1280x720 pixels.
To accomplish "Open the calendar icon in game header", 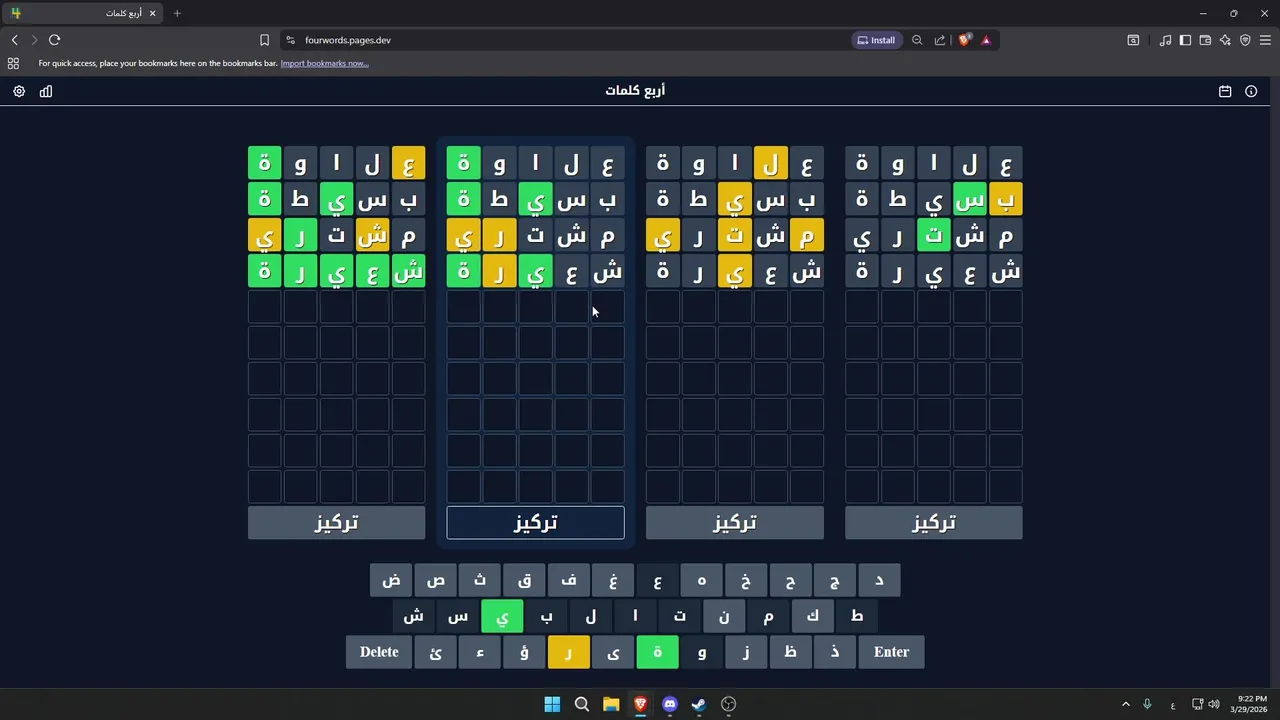I will pyautogui.click(x=1225, y=91).
